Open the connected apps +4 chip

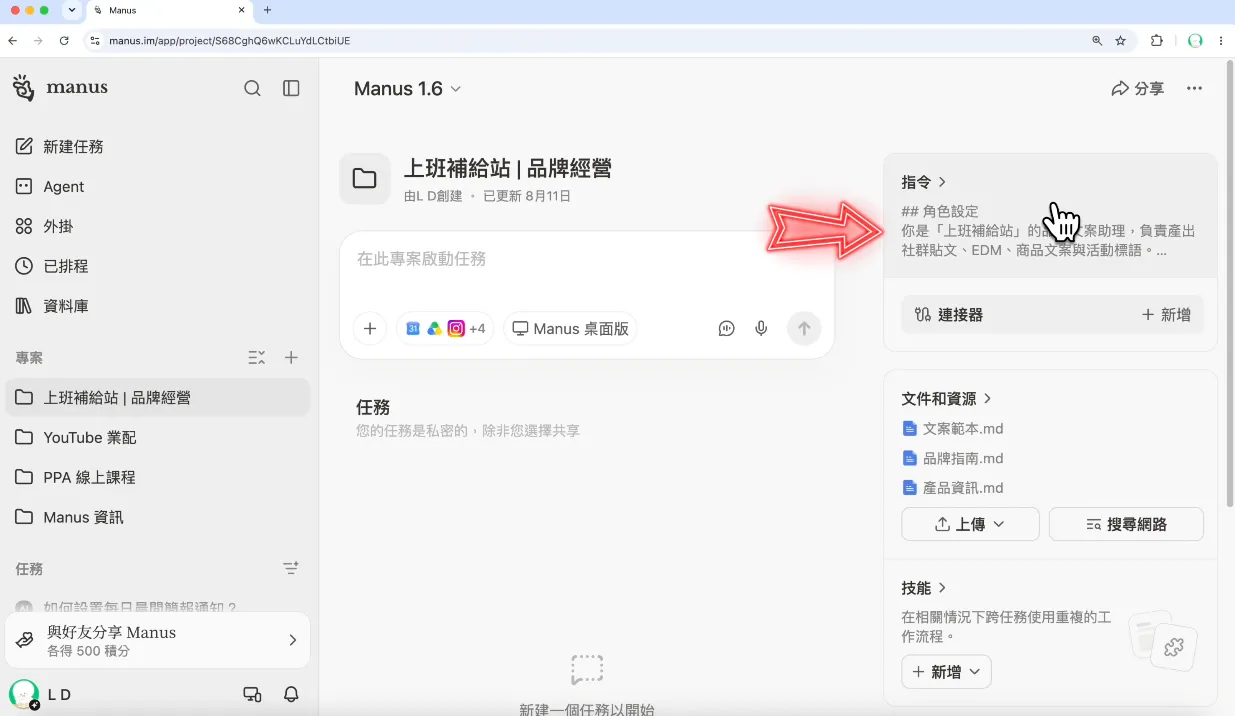(445, 328)
